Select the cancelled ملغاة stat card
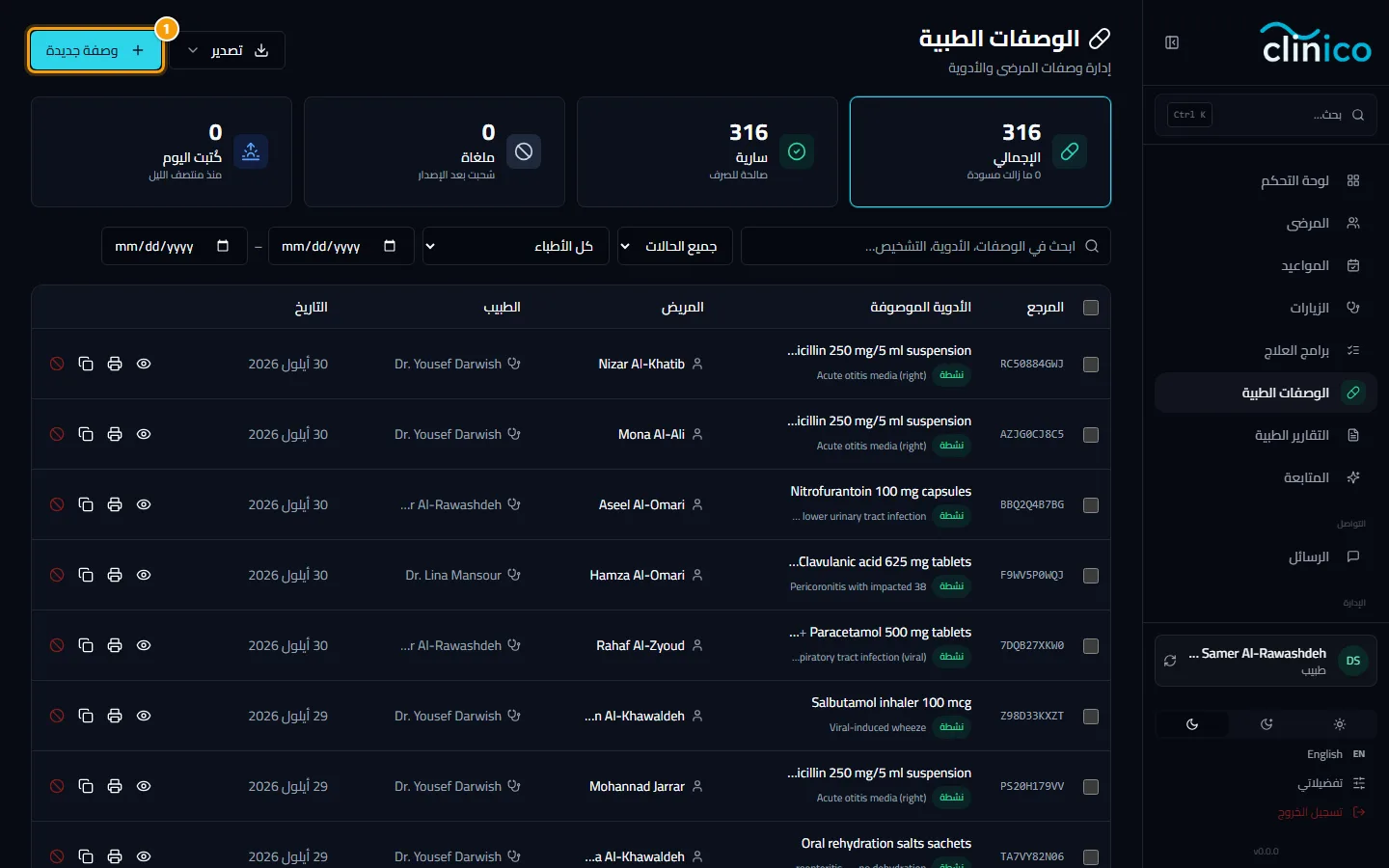The image size is (1389, 868). (x=434, y=151)
